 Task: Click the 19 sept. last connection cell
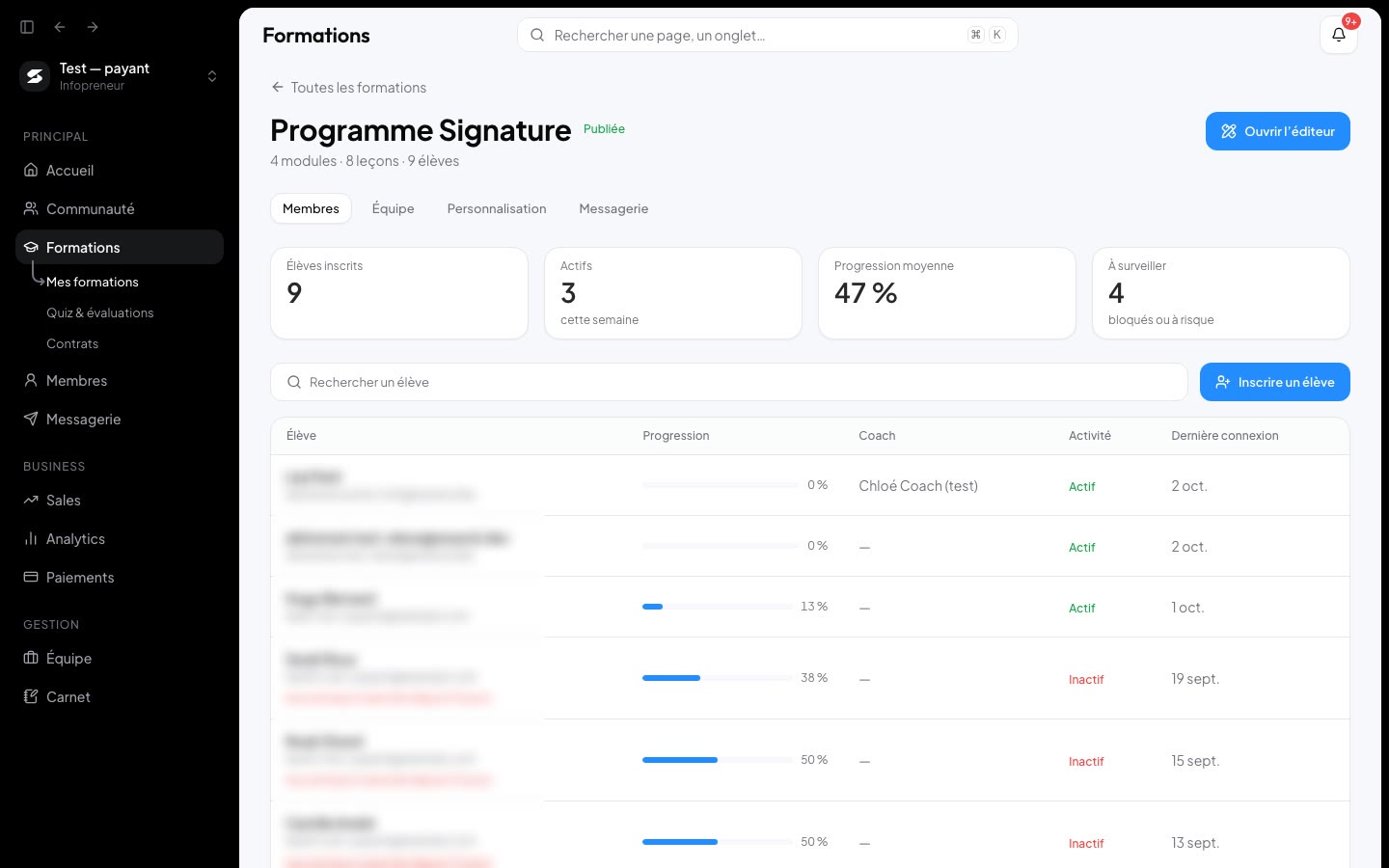point(1195,679)
